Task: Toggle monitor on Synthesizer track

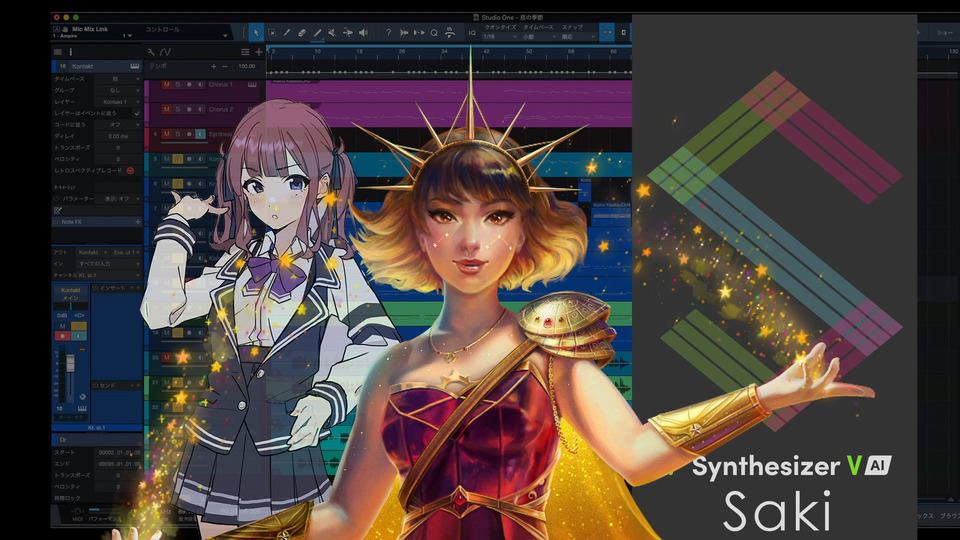Action: [200, 133]
